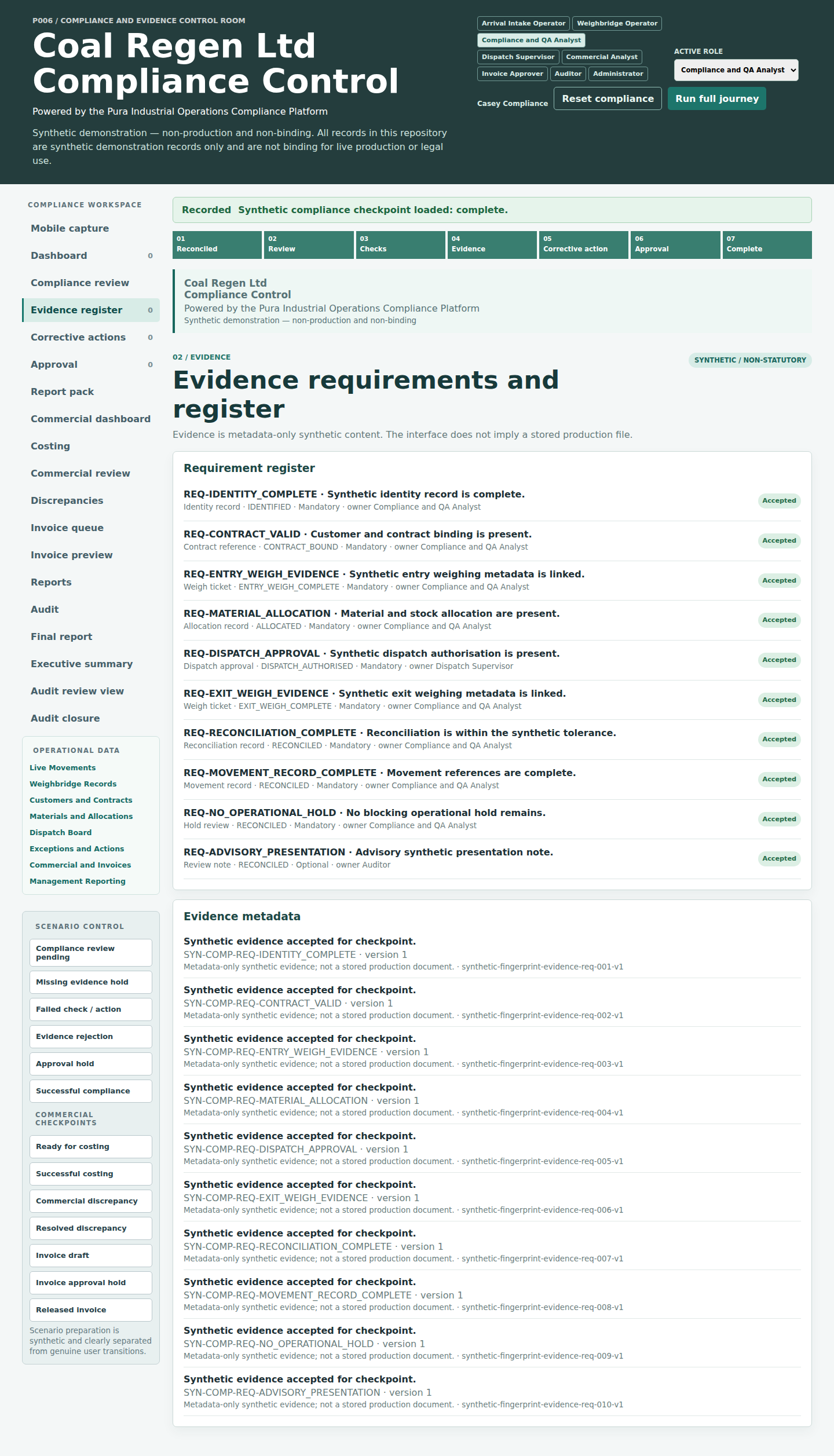Viewport: 834px width, 1456px height.
Task: Open Discrepancies in sidebar
Action: 91,500
